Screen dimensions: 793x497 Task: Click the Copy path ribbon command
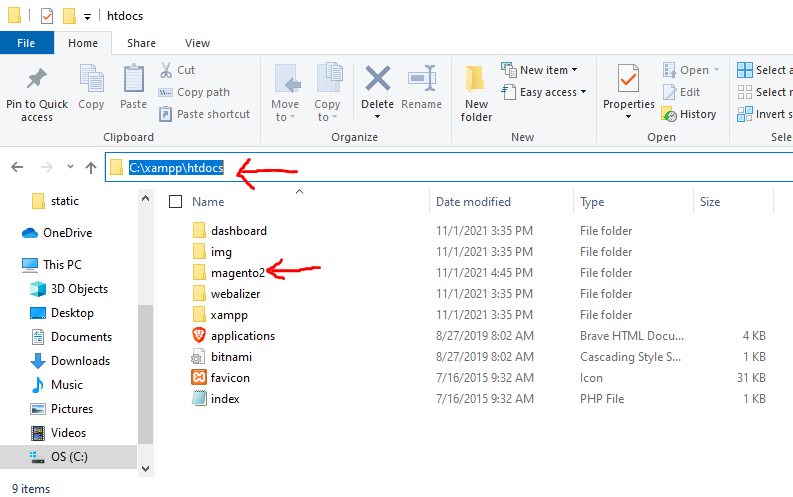(x=194, y=92)
